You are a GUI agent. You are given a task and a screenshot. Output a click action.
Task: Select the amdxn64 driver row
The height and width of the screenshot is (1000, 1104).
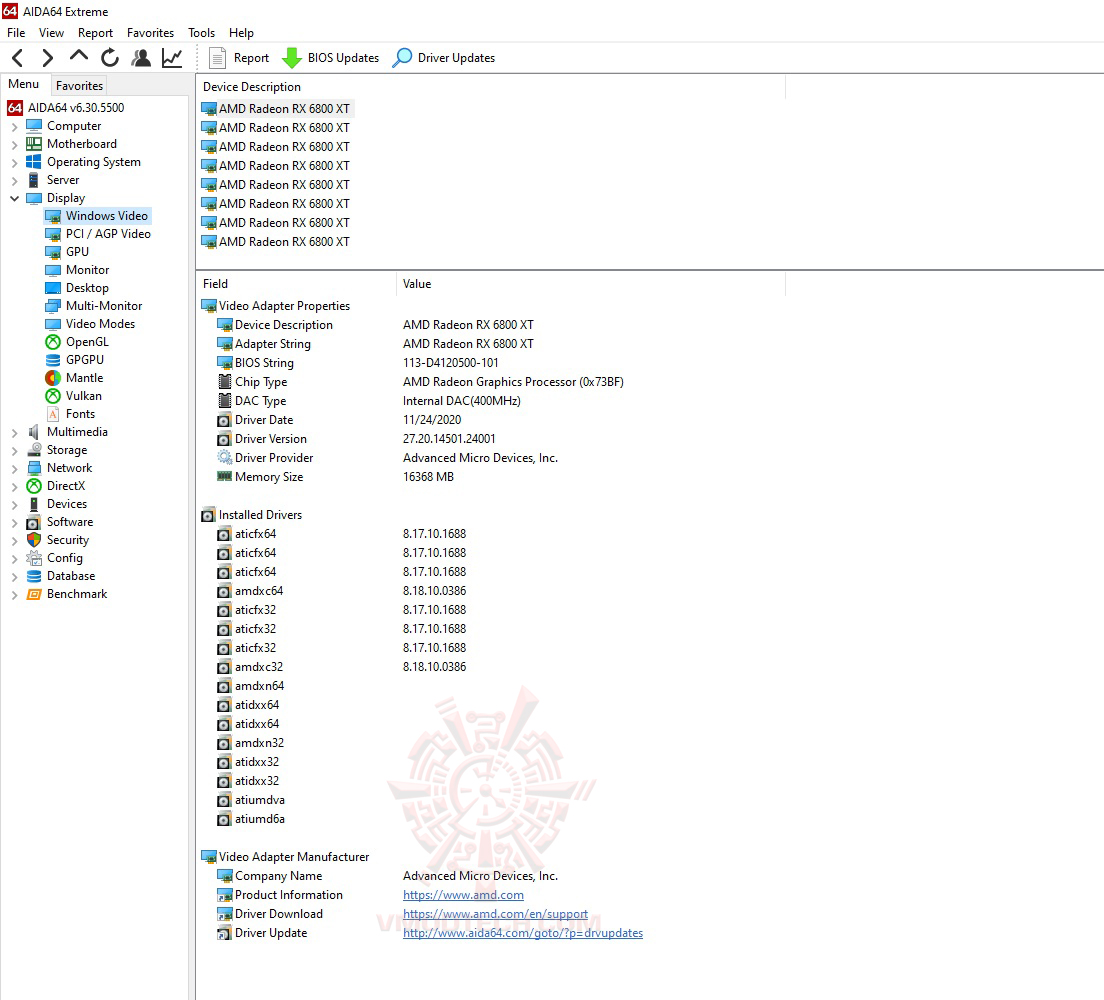(x=493, y=686)
